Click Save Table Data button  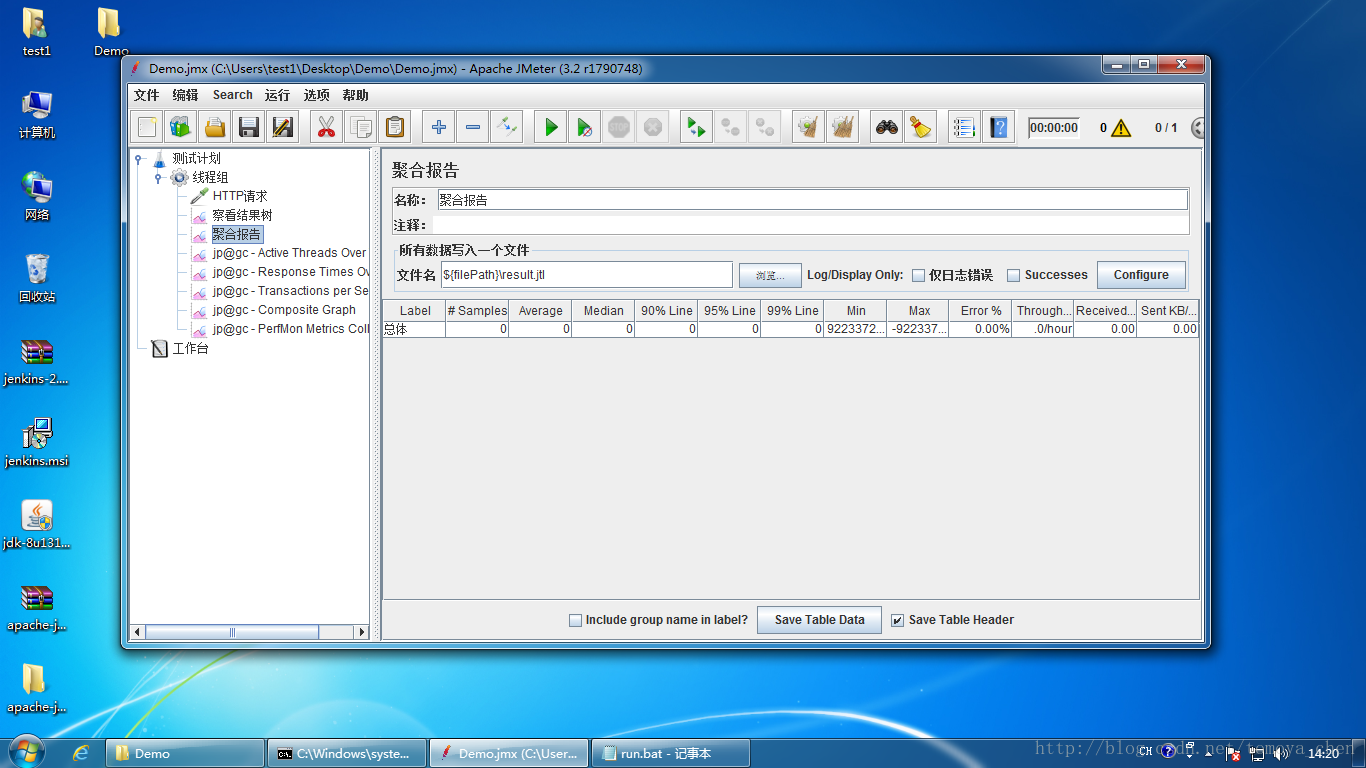819,620
